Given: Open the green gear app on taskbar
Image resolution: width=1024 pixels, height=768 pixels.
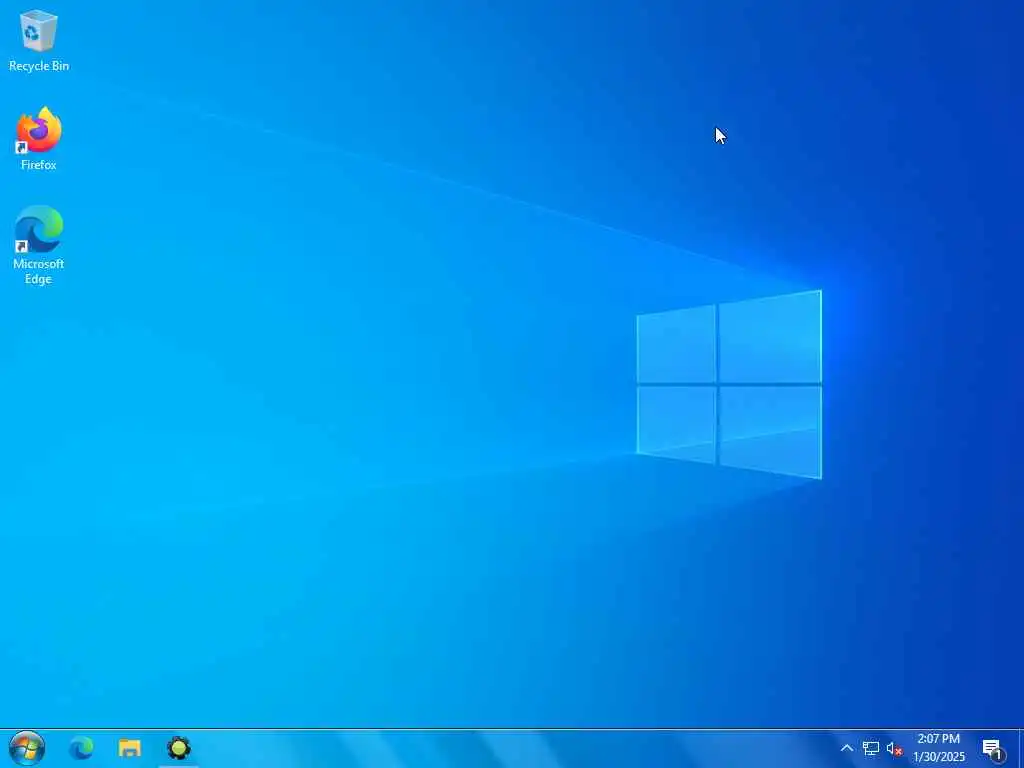Looking at the screenshot, I should [x=178, y=748].
